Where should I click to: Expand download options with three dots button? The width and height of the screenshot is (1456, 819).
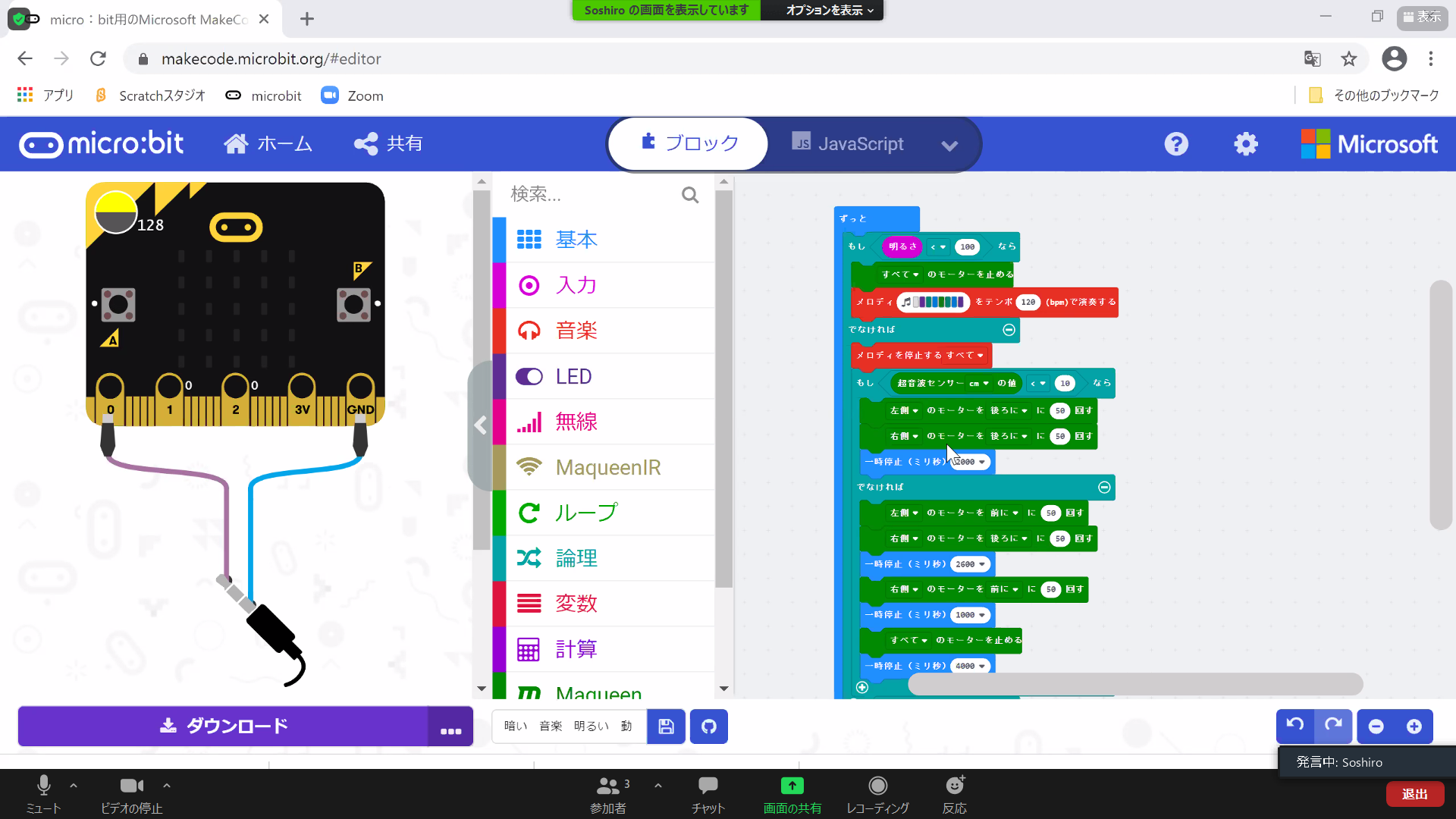(450, 726)
